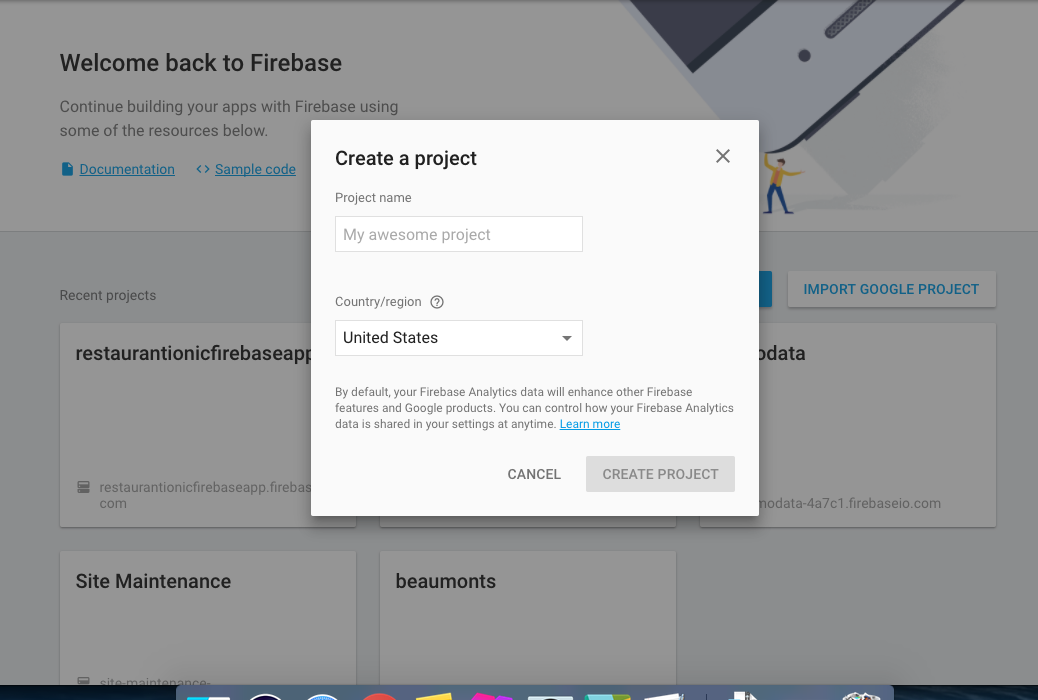Close the Create a project dialog
The height and width of the screenshot is (700, 1038).
(x=723, y=156)
